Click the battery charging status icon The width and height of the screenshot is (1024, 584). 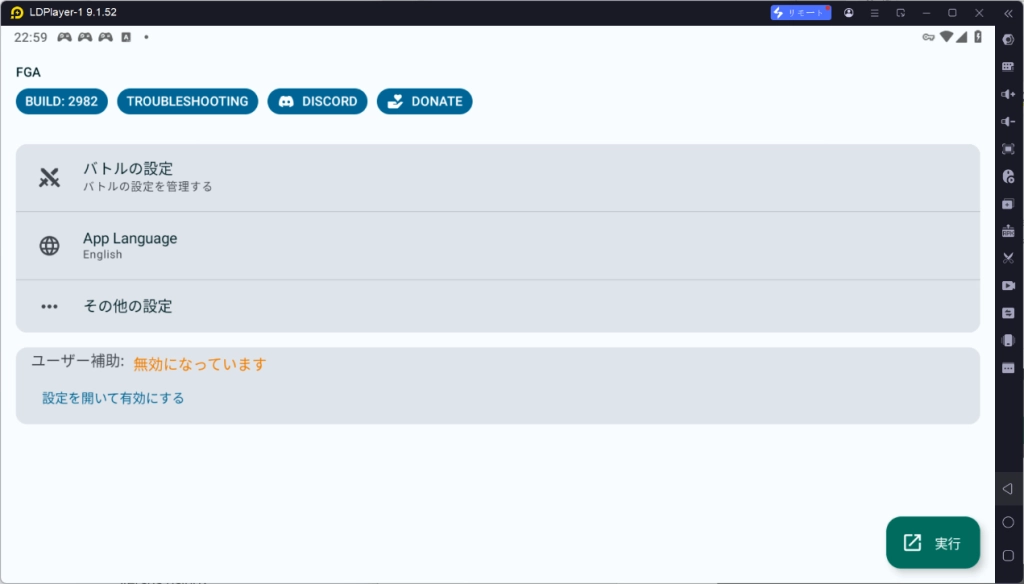(978, 37)
